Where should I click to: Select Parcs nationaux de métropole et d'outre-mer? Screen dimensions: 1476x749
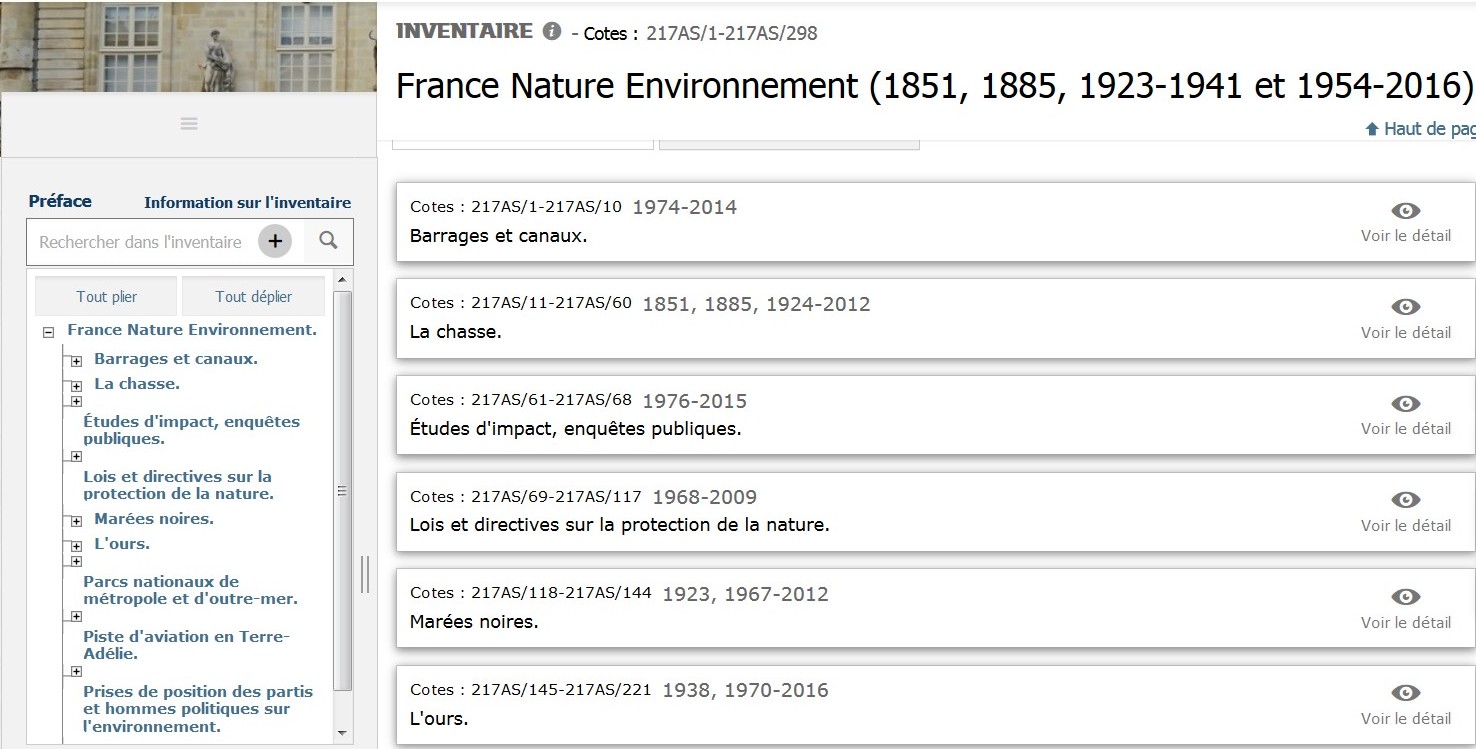[x=191, y=590]
